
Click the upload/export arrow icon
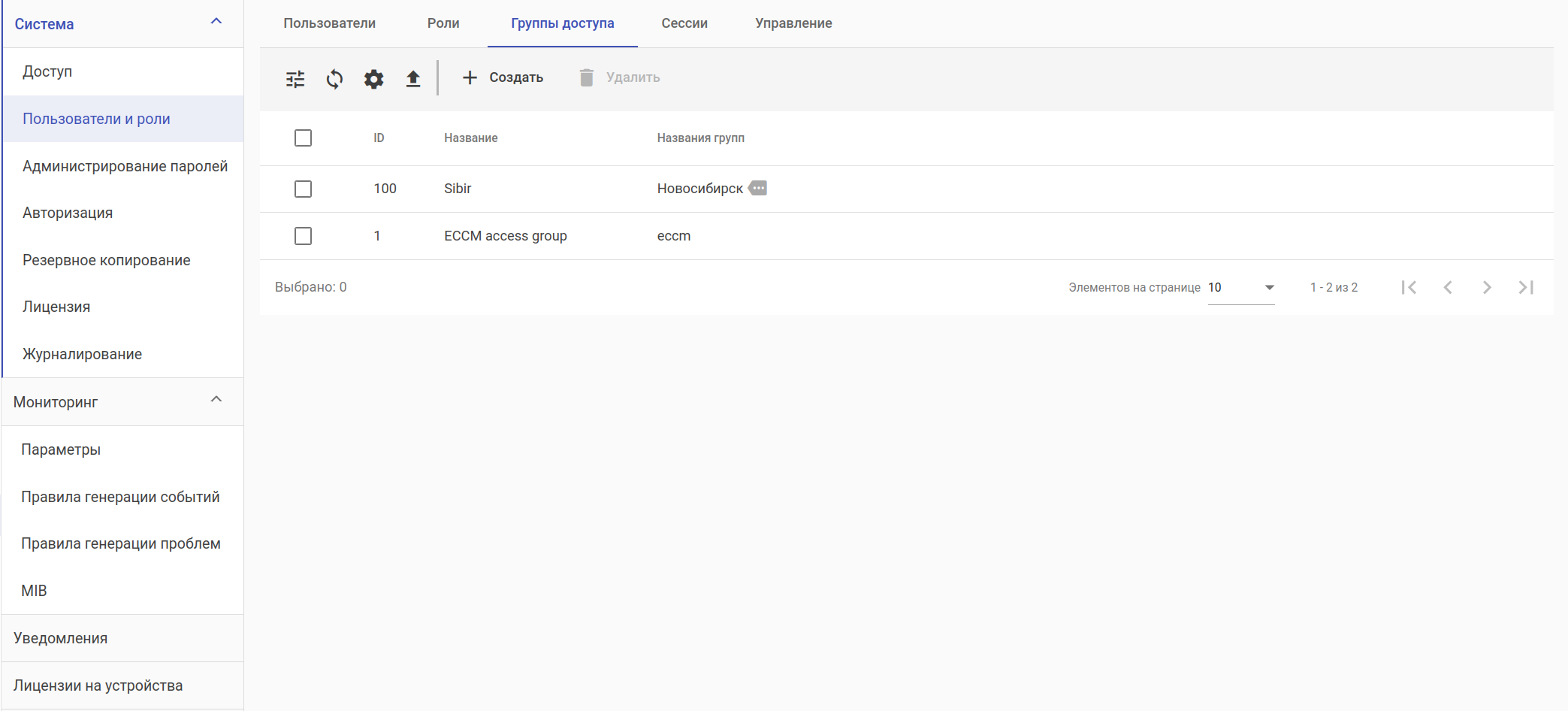413,79
